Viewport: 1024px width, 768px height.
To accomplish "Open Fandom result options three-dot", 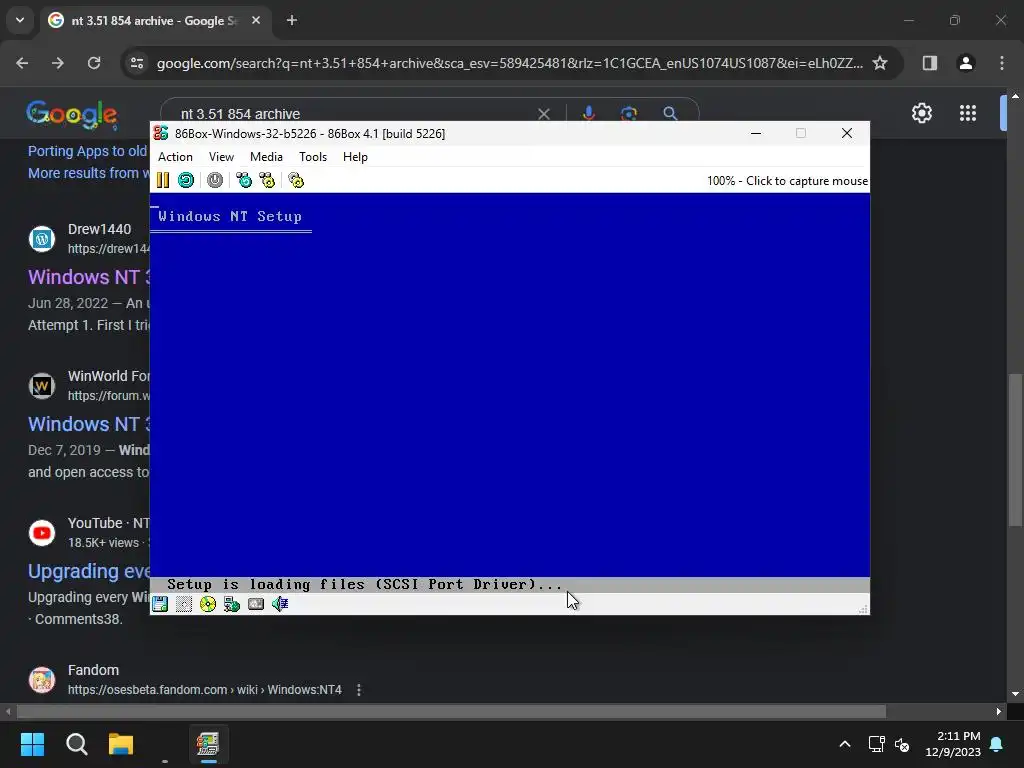I will (359, 690).
